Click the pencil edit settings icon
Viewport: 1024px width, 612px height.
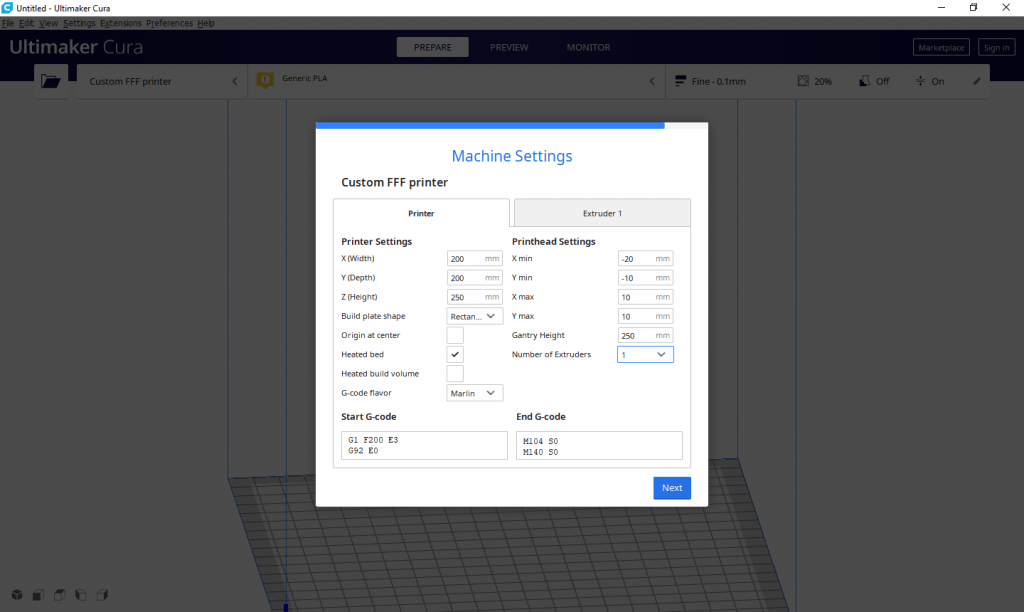[x=976, y=82]
